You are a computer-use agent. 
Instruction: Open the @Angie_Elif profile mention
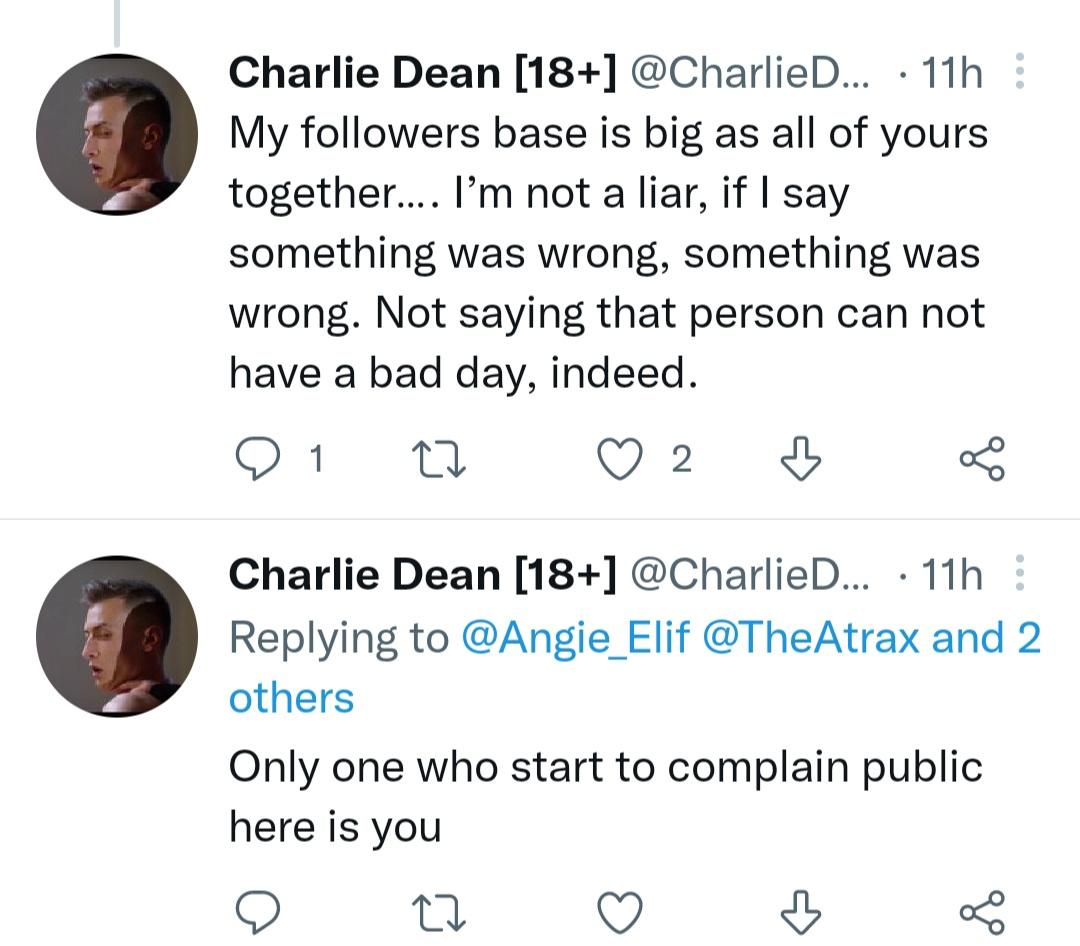pos(575,638)
